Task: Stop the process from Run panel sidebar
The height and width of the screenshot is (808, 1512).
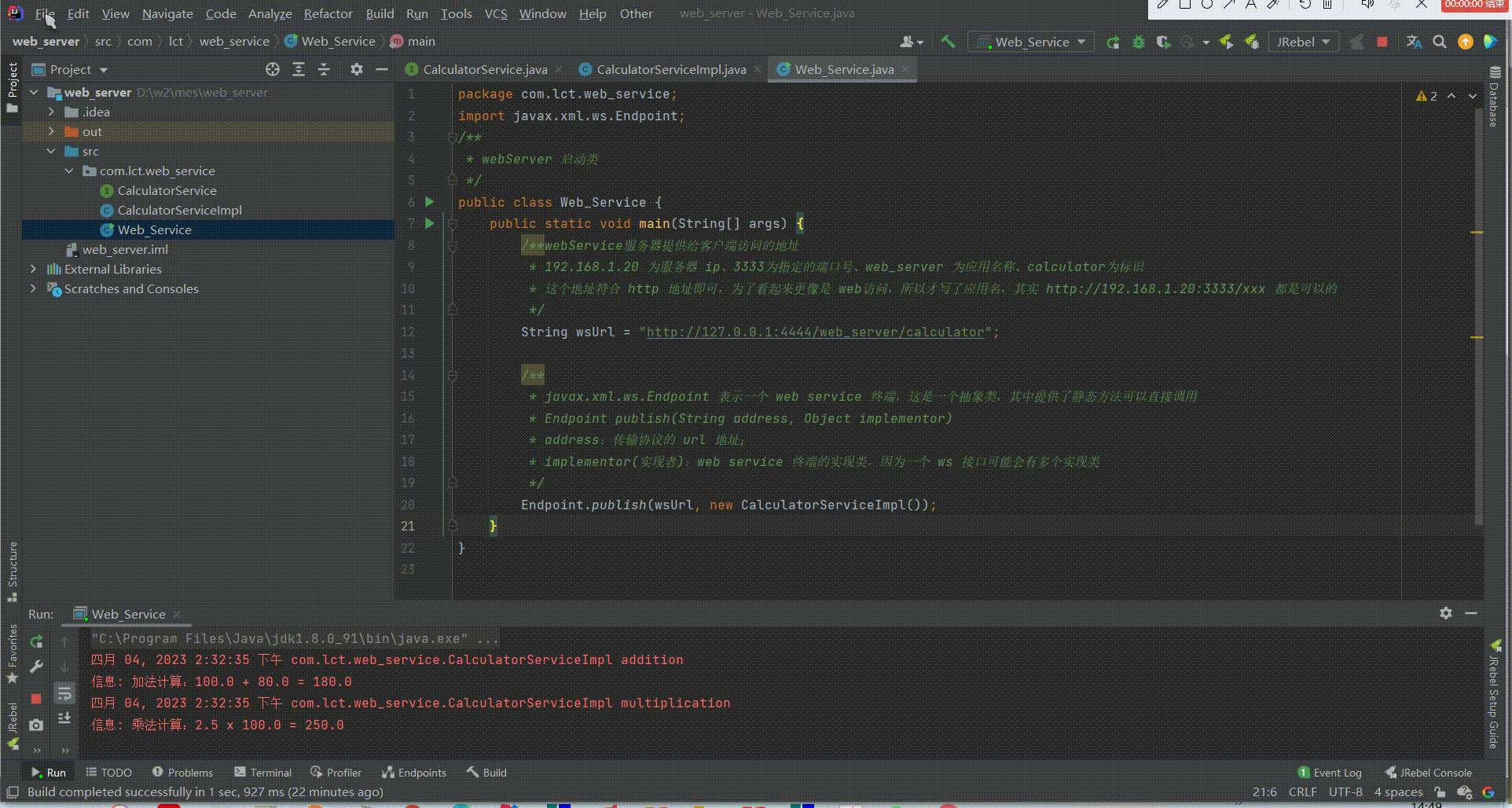Action: [36, 698]
